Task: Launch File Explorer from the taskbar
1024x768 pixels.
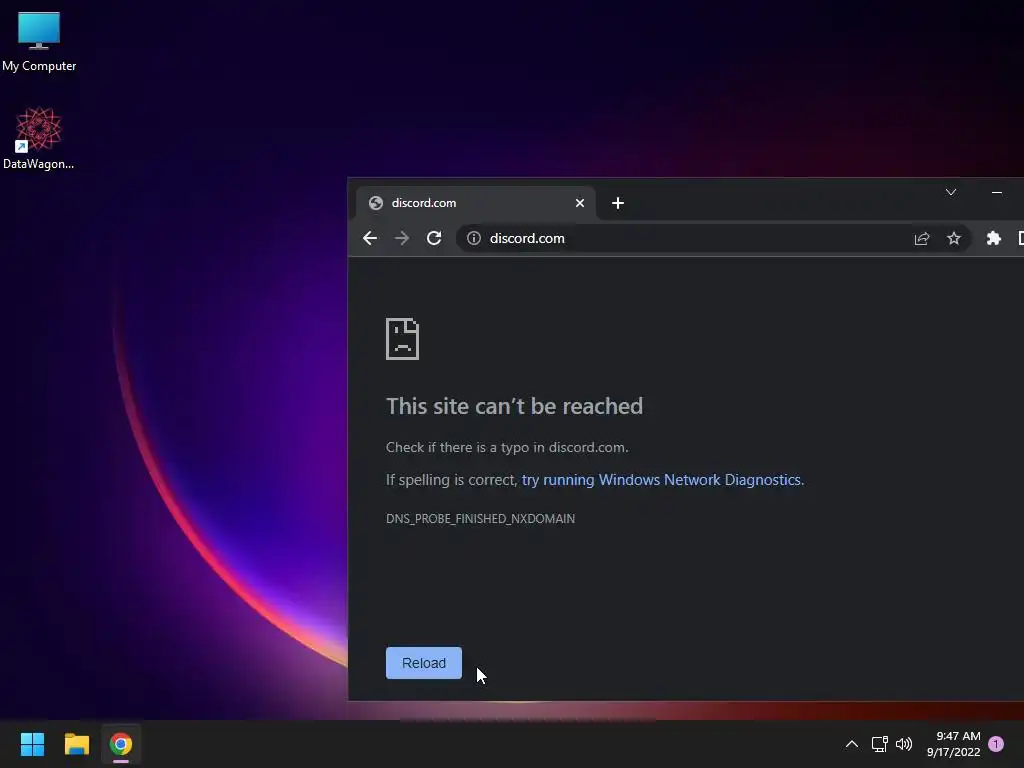Action: pyautogui.click(x=76, y=744)
